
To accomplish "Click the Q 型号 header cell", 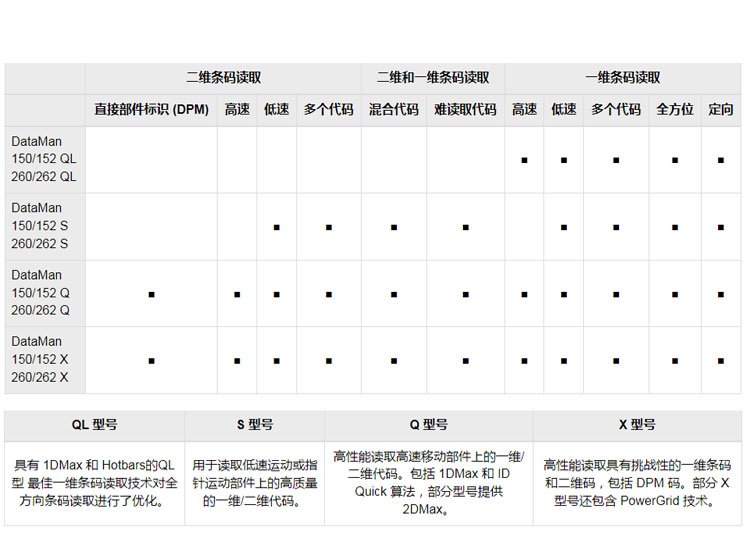I will [x=429, y=425].
